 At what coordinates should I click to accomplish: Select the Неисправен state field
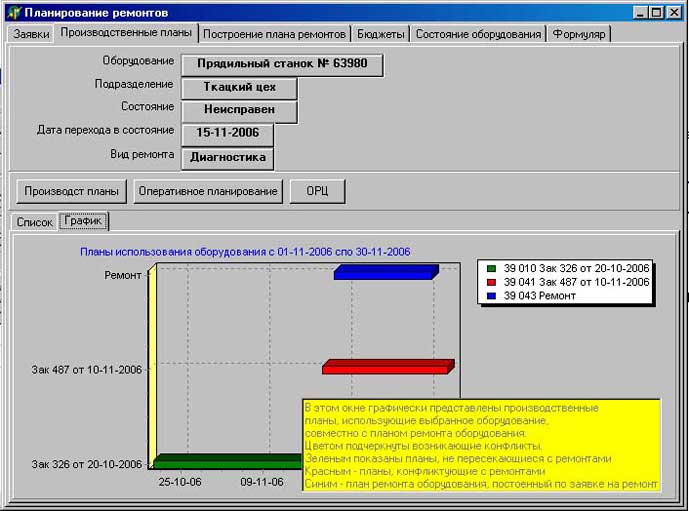tap(239, 111)
